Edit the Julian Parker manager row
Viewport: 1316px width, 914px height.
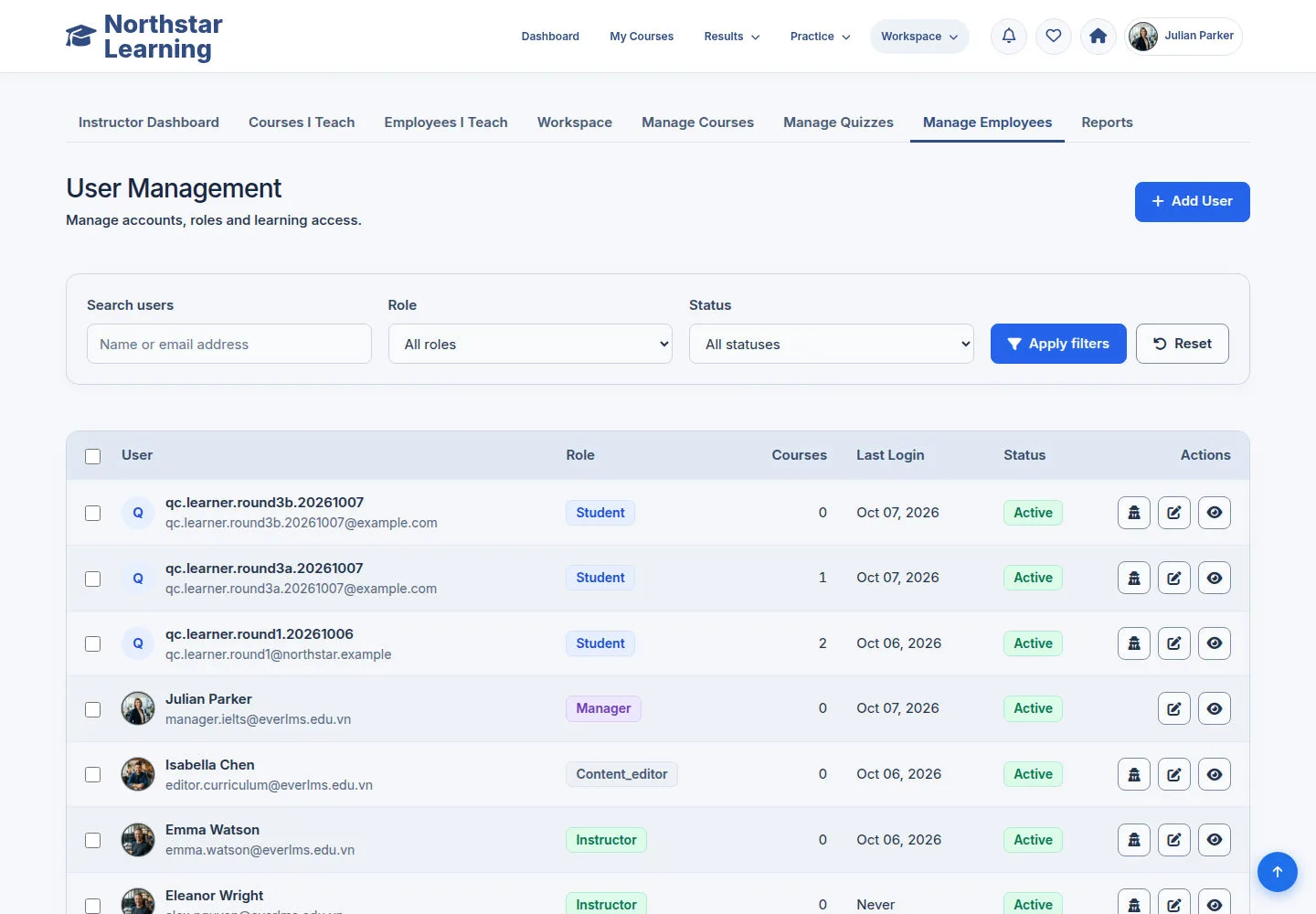pos(1174,708)
